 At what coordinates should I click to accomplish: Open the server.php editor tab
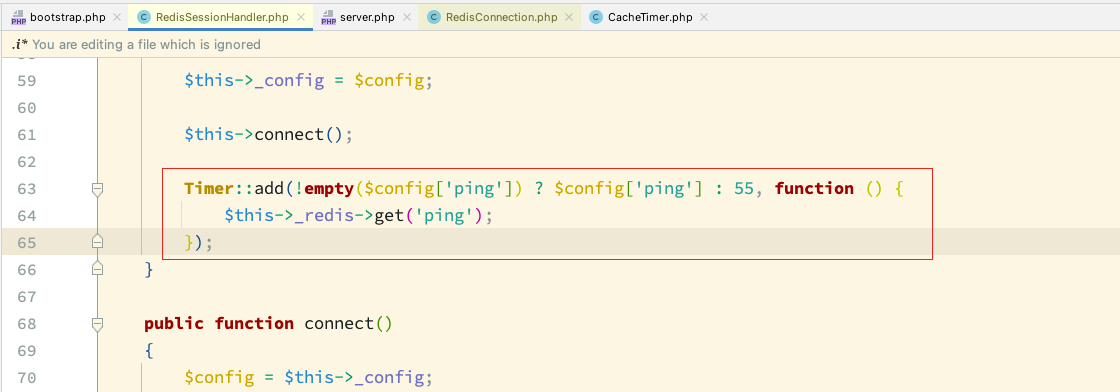click(x=366, y=17)
